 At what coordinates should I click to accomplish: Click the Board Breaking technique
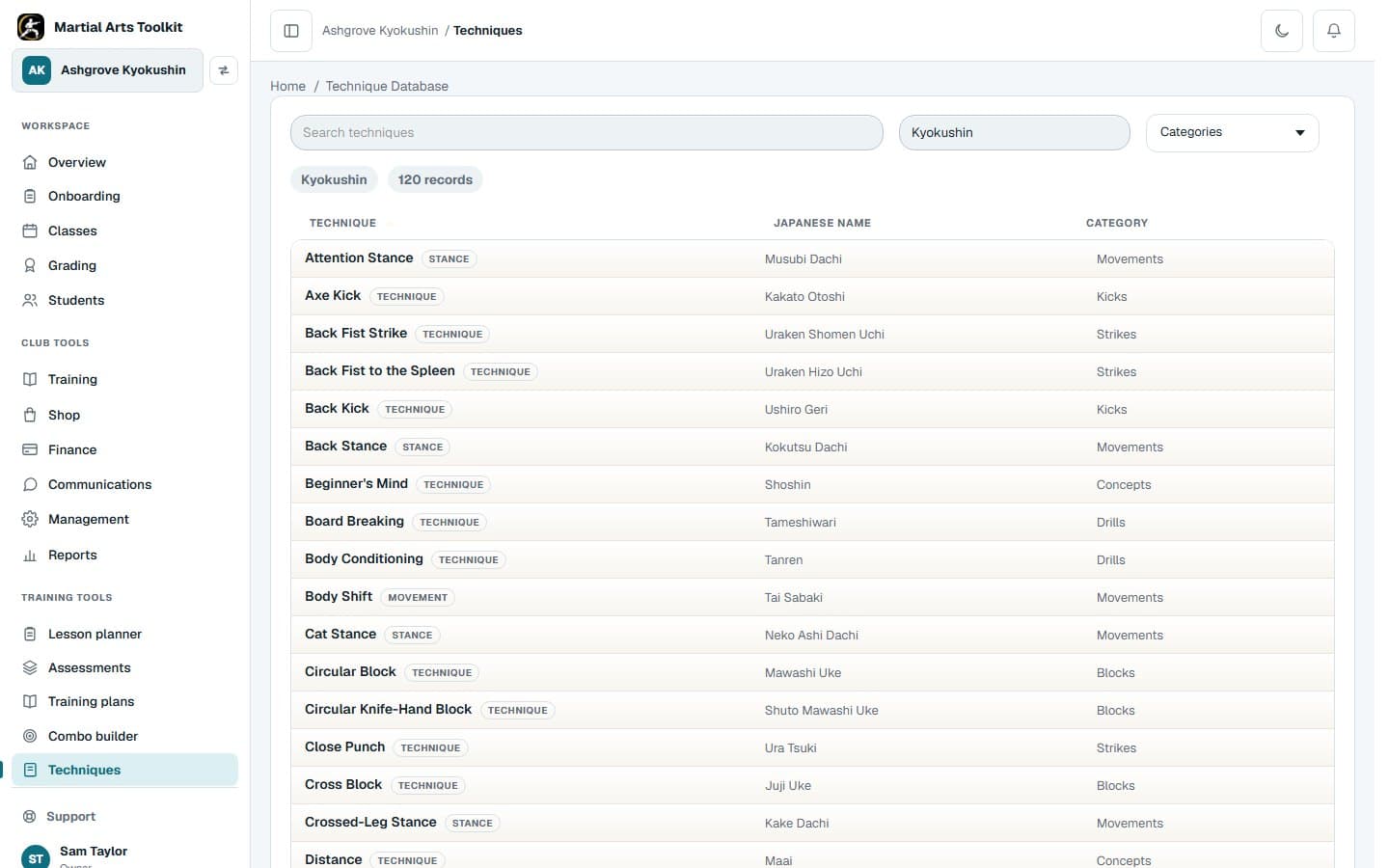pyautogui.click(x=354, y=521)
